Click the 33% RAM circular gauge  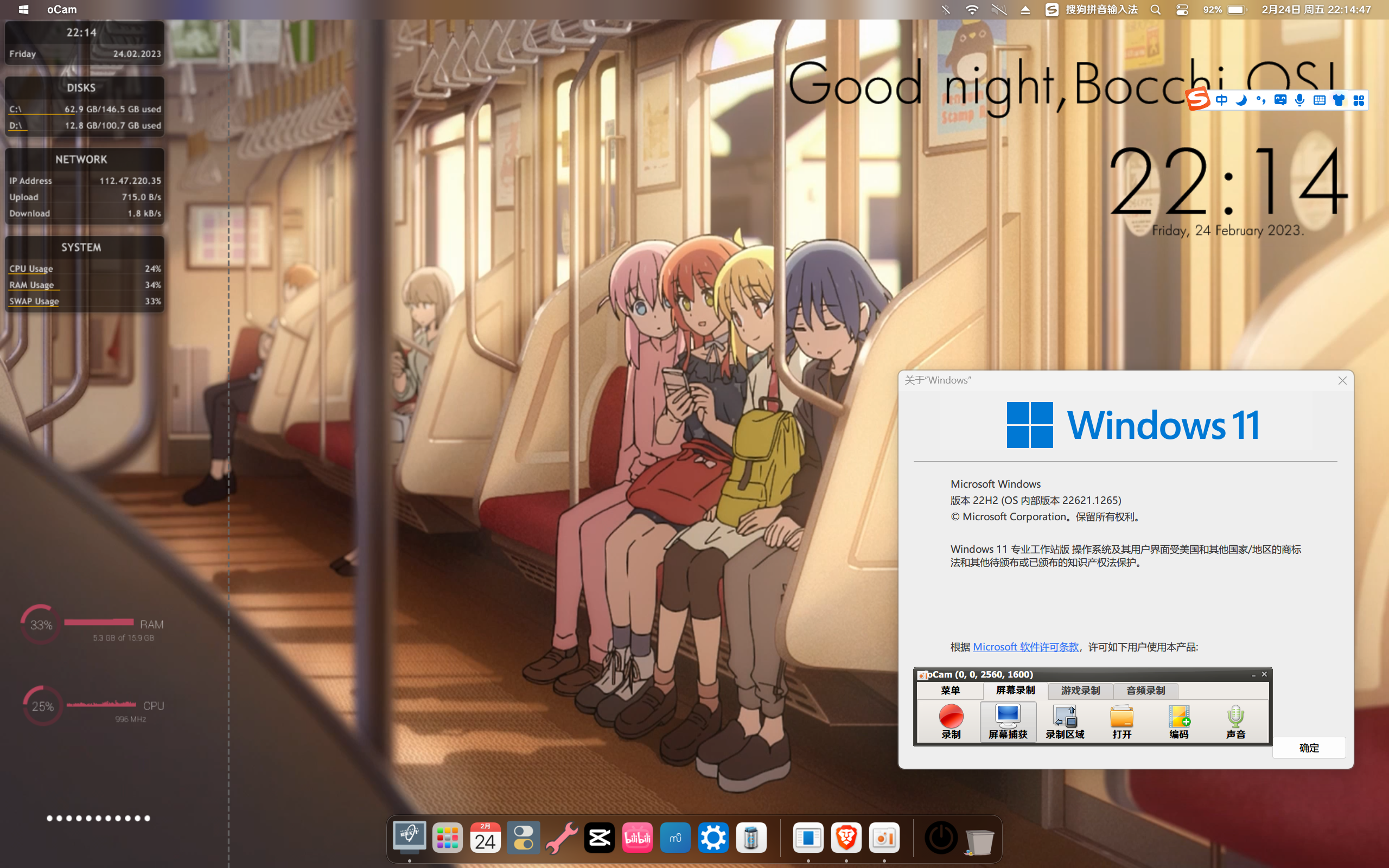41,624
